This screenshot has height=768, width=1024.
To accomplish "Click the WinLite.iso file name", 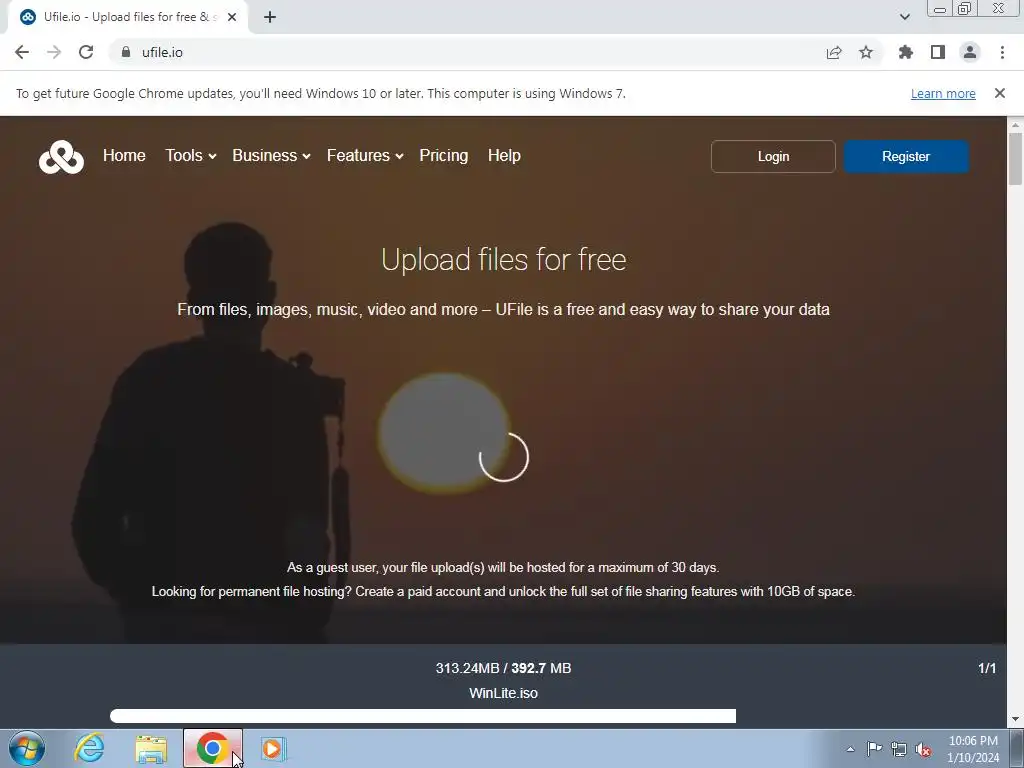I will pos(504,693).
